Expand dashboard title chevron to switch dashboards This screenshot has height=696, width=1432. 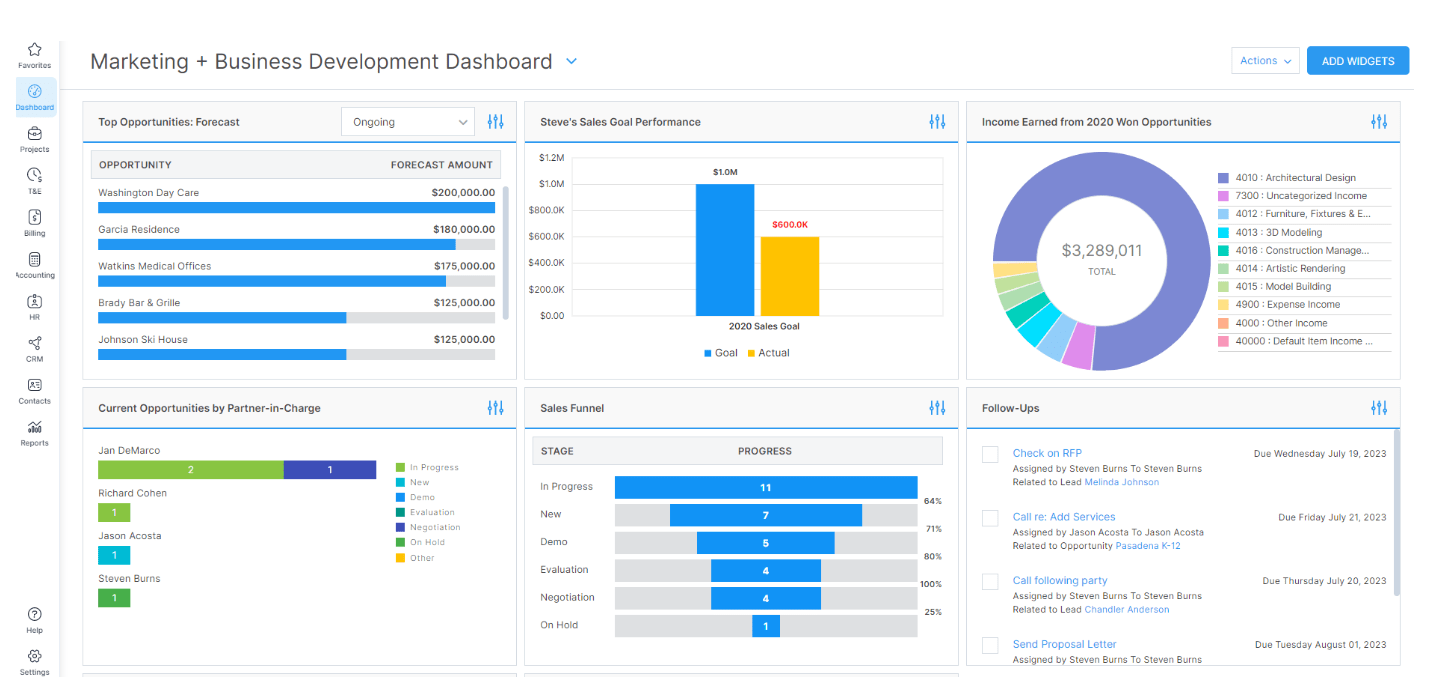pos(571,61)
